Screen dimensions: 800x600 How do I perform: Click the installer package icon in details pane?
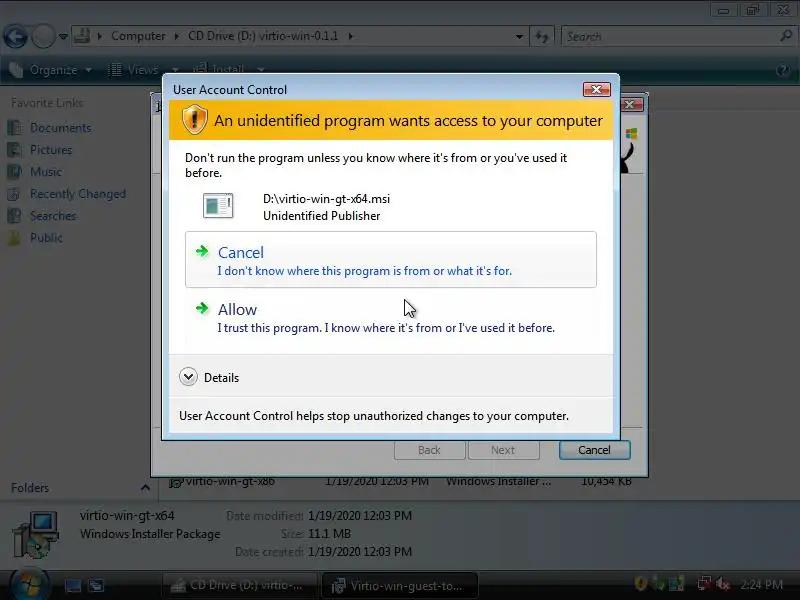click(36, 535)
